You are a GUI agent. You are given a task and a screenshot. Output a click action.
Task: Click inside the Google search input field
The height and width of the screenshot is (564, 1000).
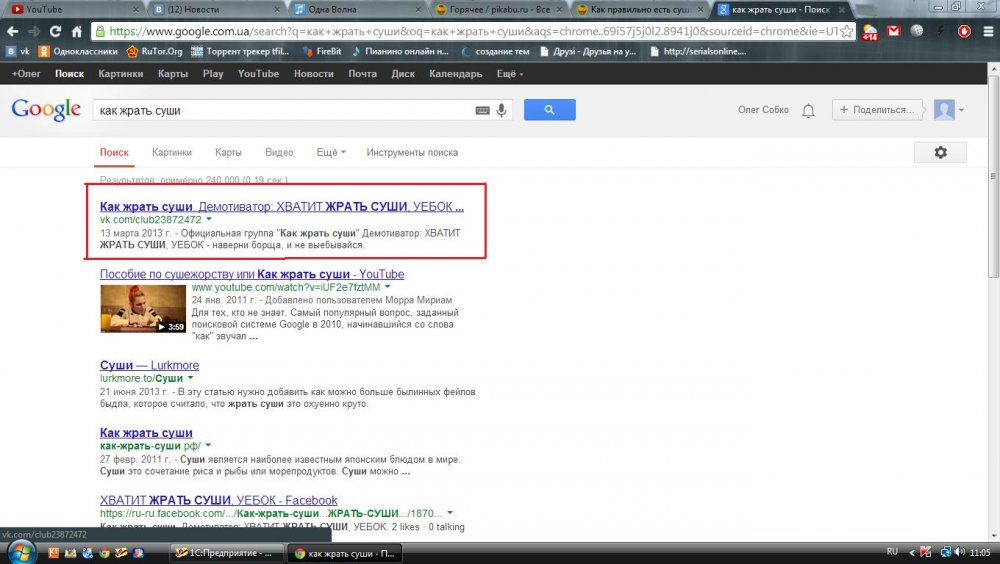pyautogui.click(x=280, y=110)
